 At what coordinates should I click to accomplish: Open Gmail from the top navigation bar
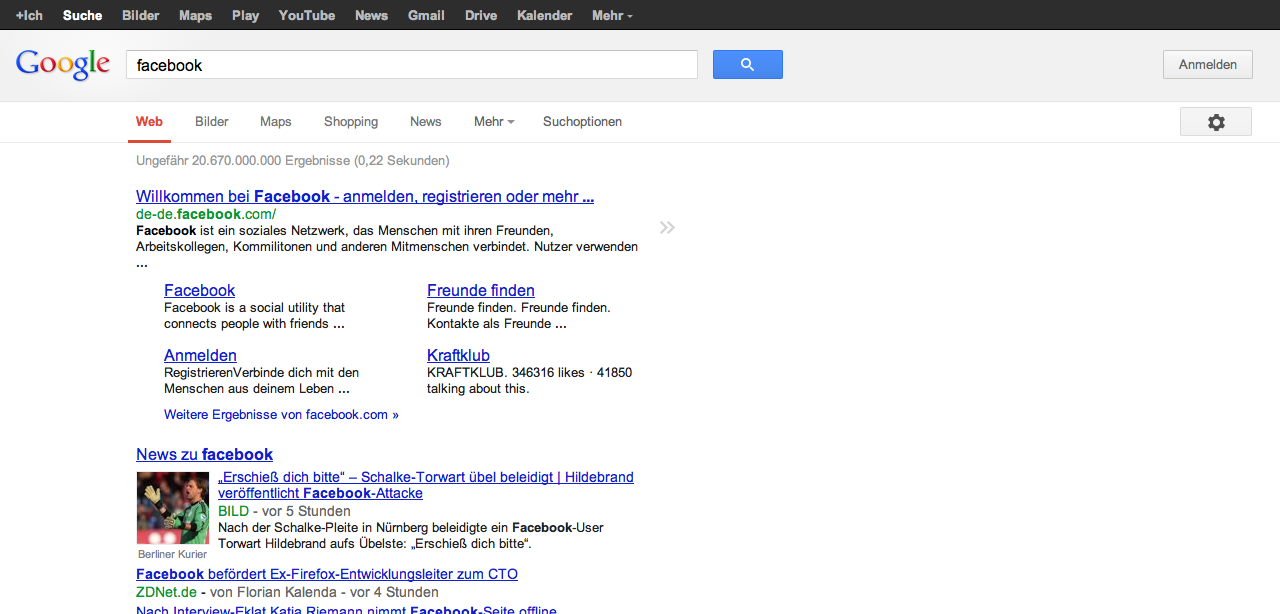click(427, 15)
